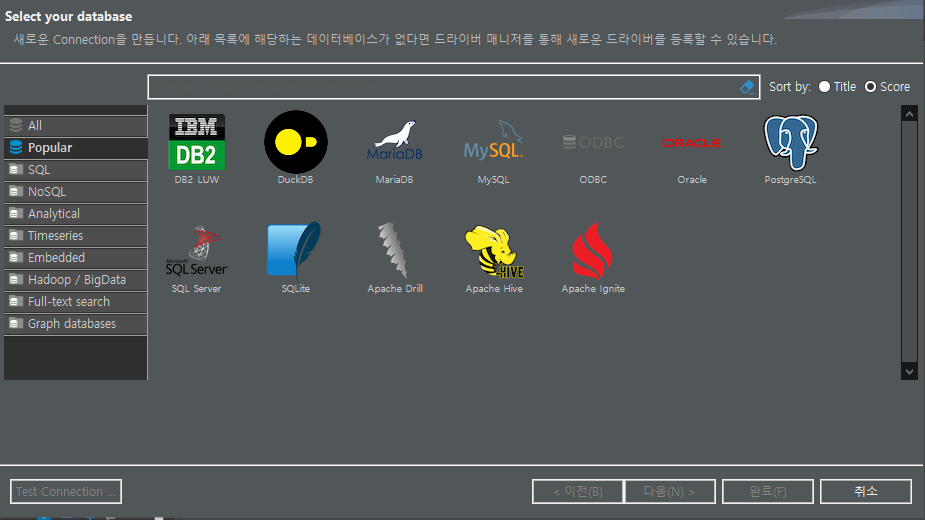
Task: Click the 완료(F) finish button
Action: tap(767, 492)
